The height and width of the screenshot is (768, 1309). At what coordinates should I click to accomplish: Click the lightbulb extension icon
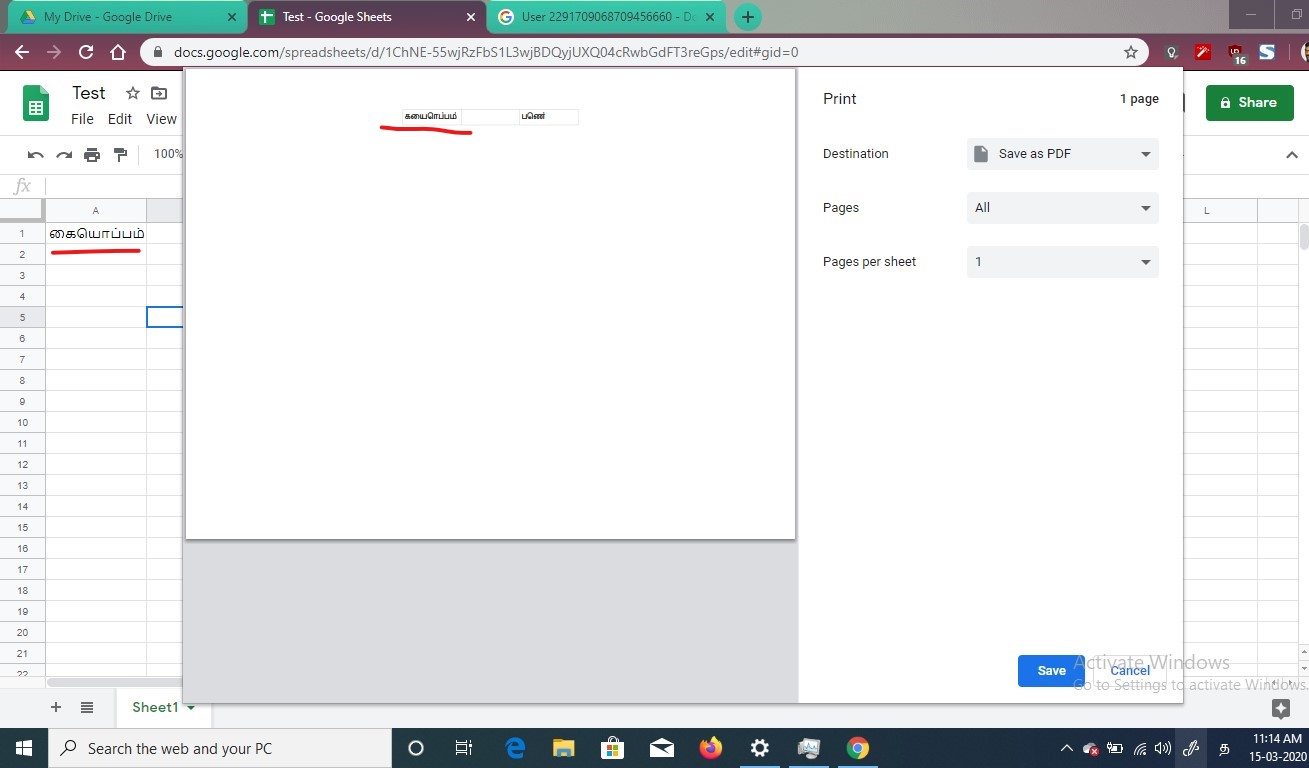click(x=1171, y=52)
